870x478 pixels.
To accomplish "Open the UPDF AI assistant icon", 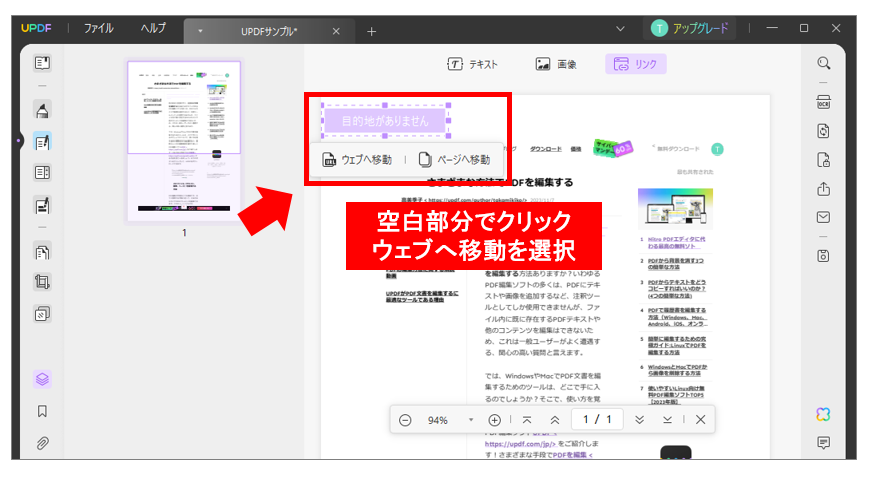I will [x=824, y=414].
